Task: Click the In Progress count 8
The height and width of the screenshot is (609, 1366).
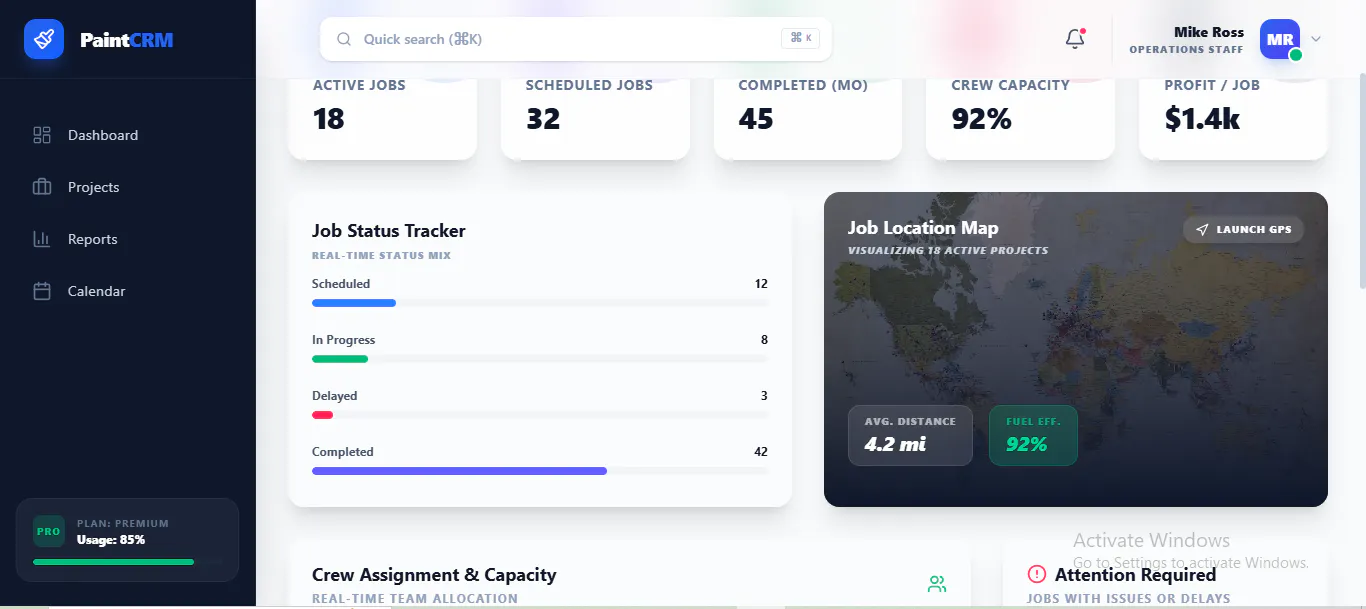Action: (764, 340)
